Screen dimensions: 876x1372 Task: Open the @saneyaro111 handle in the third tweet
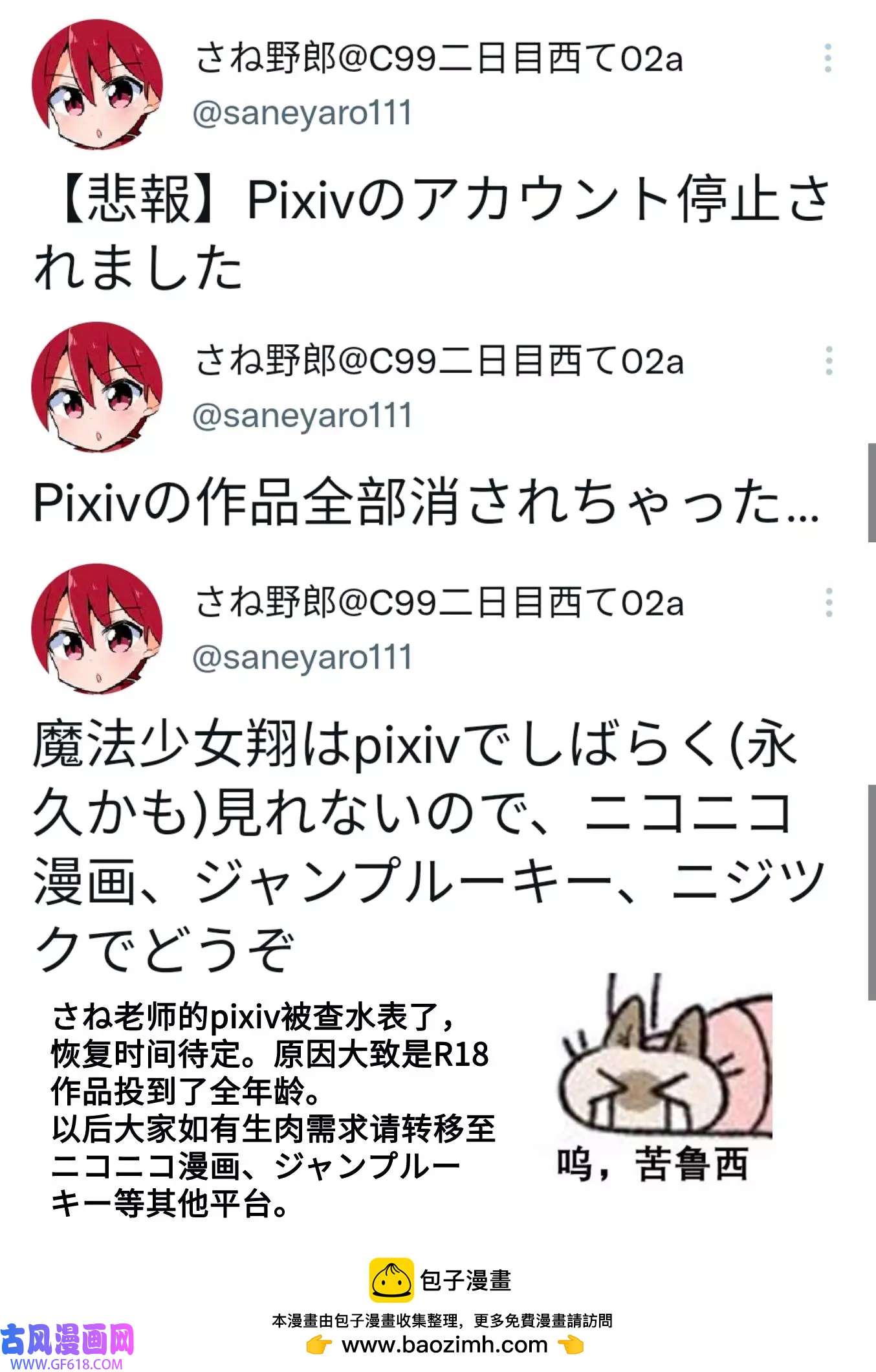[x=302, y=658]
